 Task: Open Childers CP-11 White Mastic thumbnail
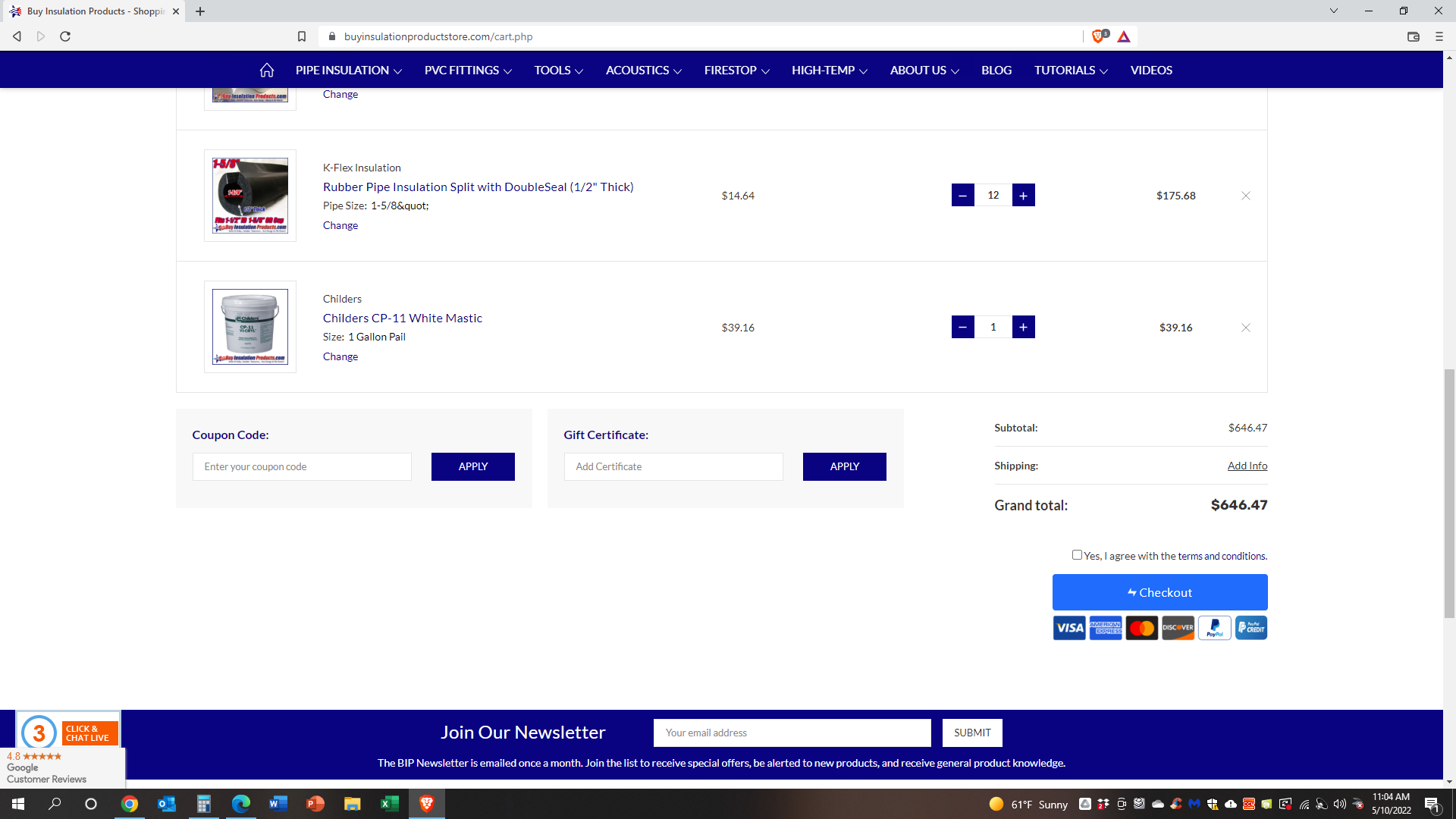tap(250, 327)
